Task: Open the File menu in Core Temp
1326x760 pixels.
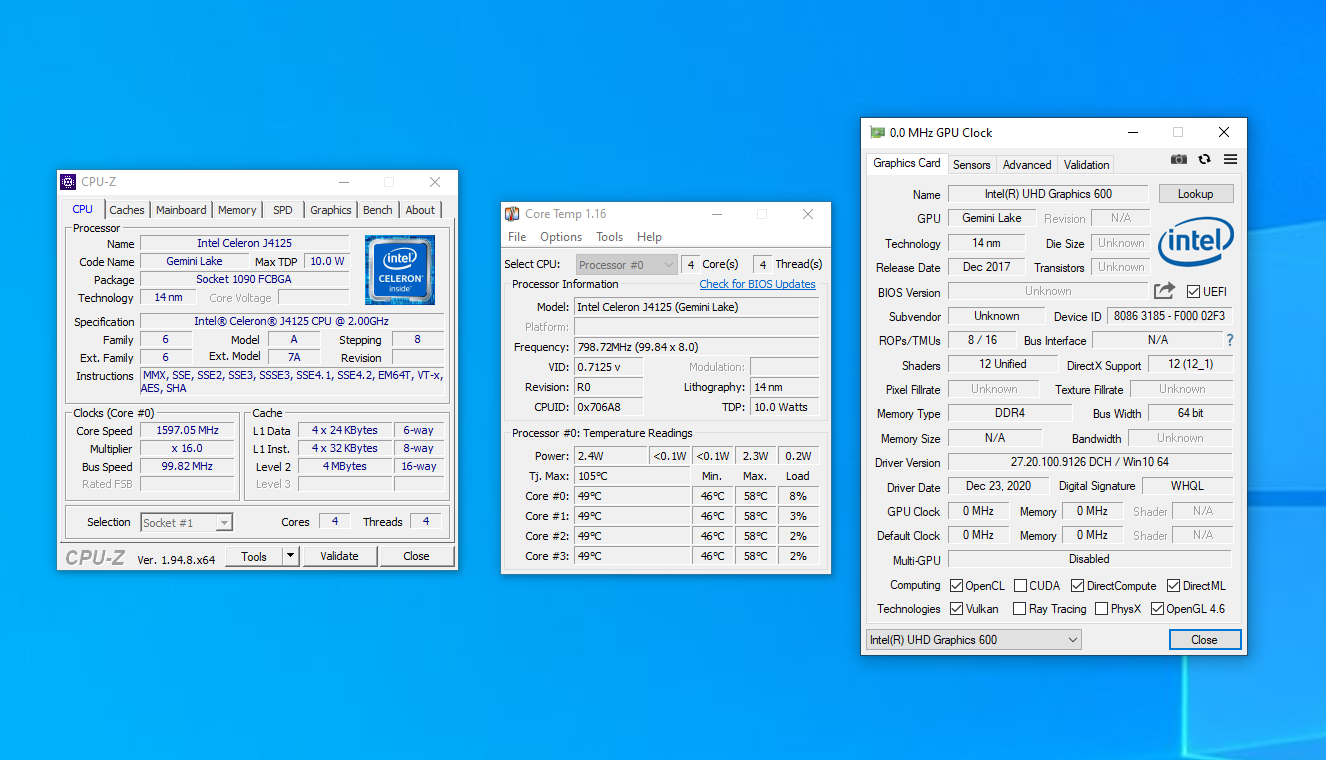Action: coord(517,237)
